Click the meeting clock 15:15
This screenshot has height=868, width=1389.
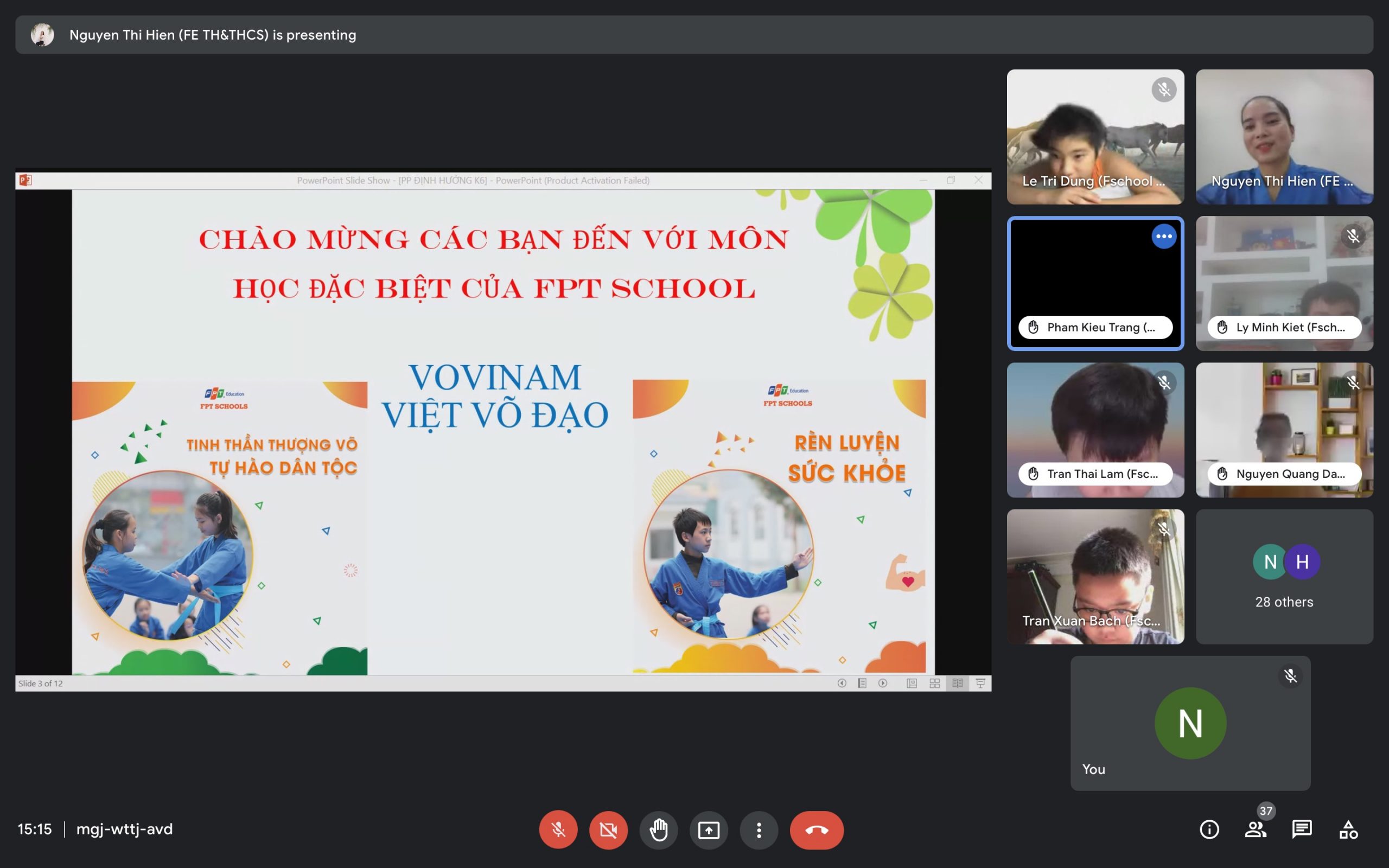(x=34, y=829)
